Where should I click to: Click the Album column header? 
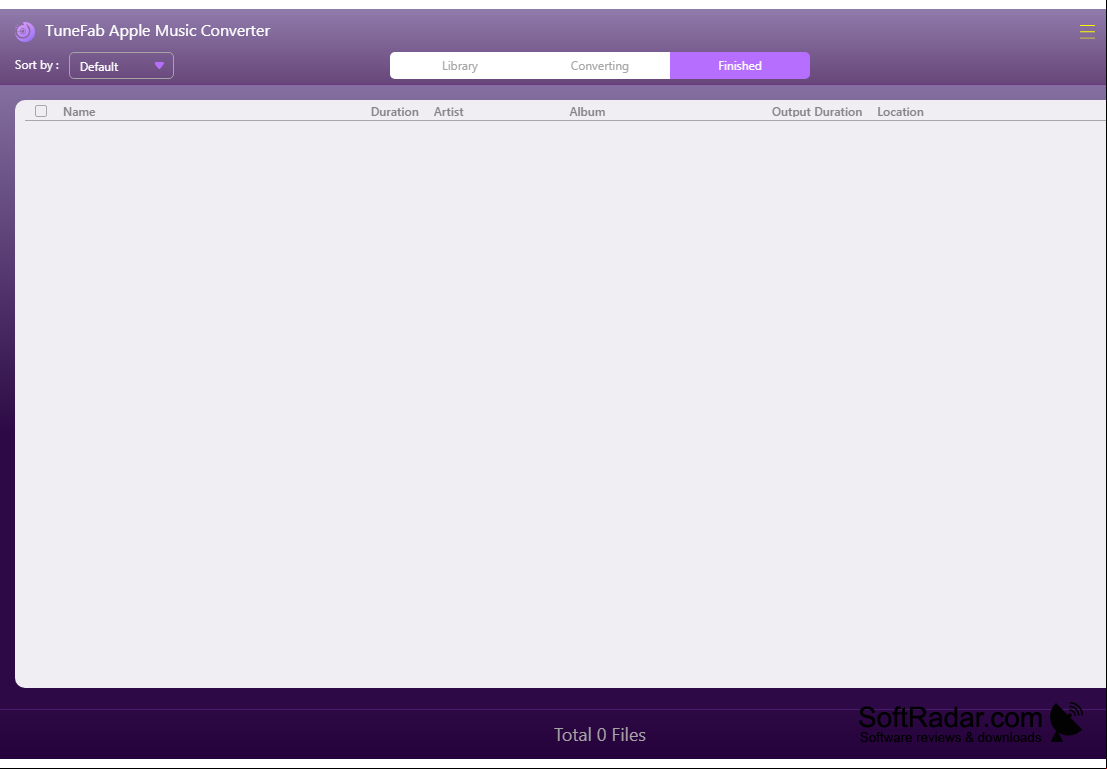[x=587, y=112]
